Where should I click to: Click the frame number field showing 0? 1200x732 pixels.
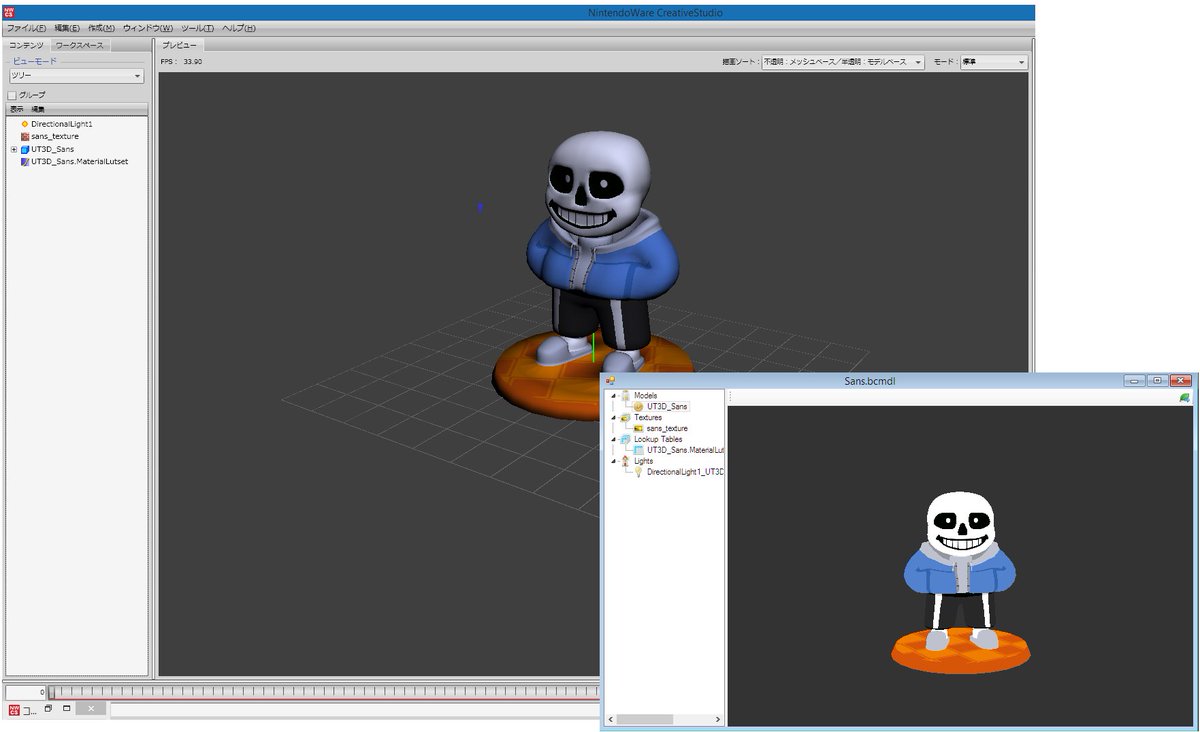tap(26, 692)
